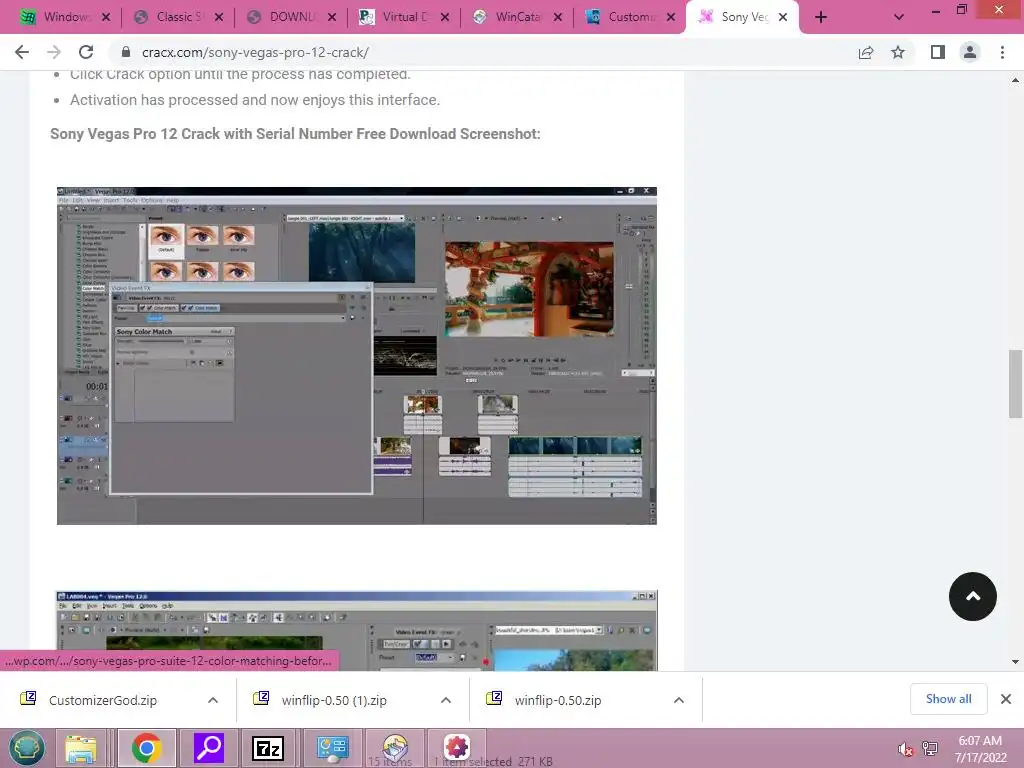Image resolution: width=1024 pixels, height=768 pixels.
Task: Open the downloaded winflip-0.50 (1).zip file
Action: [x=334, y=700]
